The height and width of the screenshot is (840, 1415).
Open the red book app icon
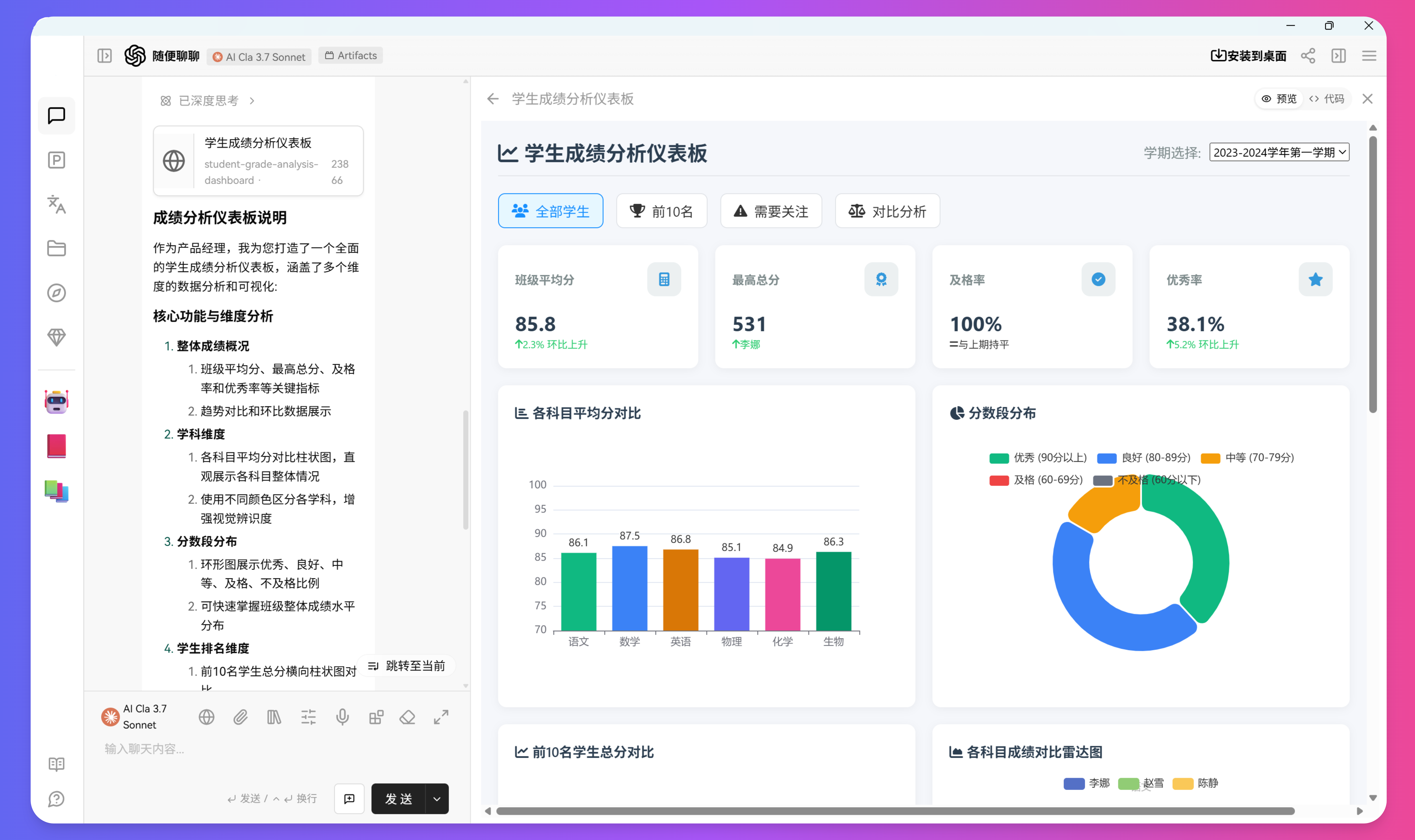(56, 446)
